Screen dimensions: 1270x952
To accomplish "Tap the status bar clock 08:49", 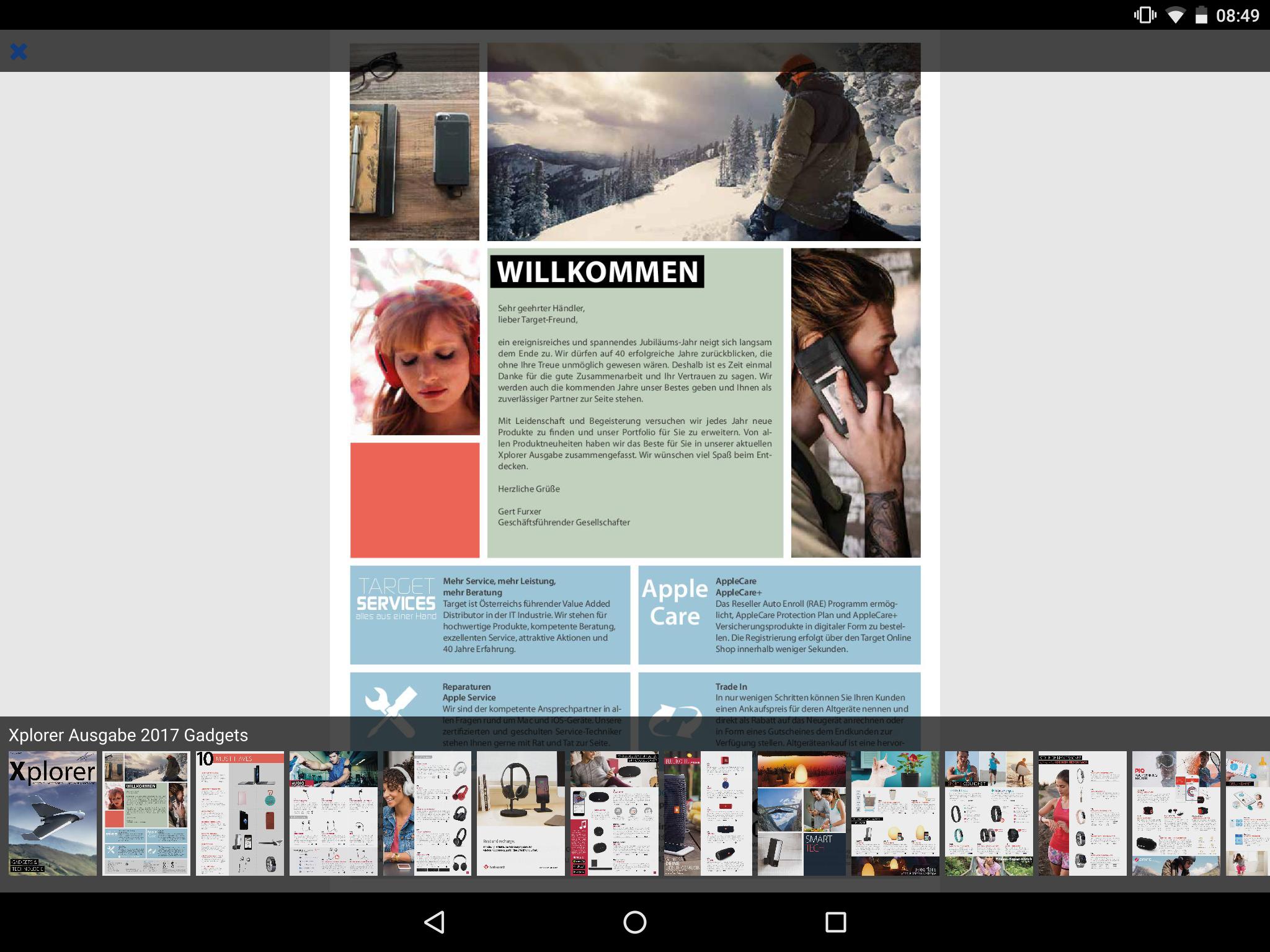I will point(1238,15).
